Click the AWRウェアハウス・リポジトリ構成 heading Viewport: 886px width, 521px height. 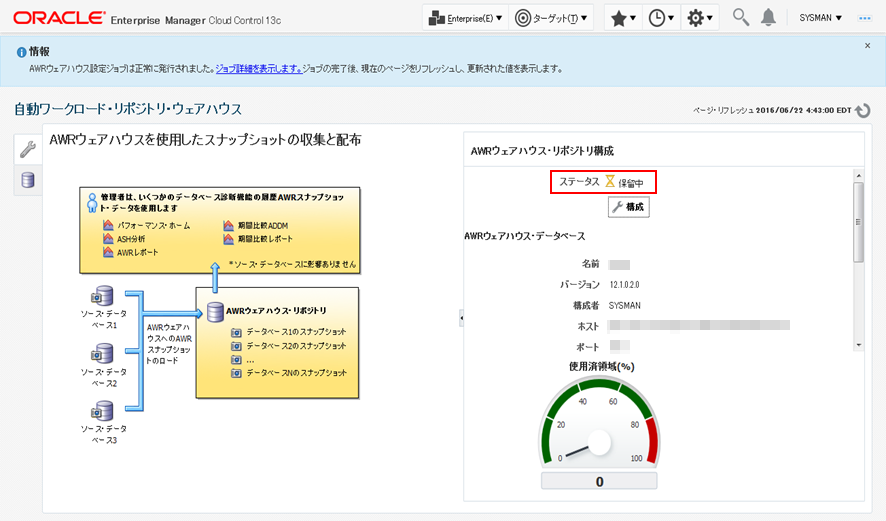pyautogui.click(x=542, y=151)
